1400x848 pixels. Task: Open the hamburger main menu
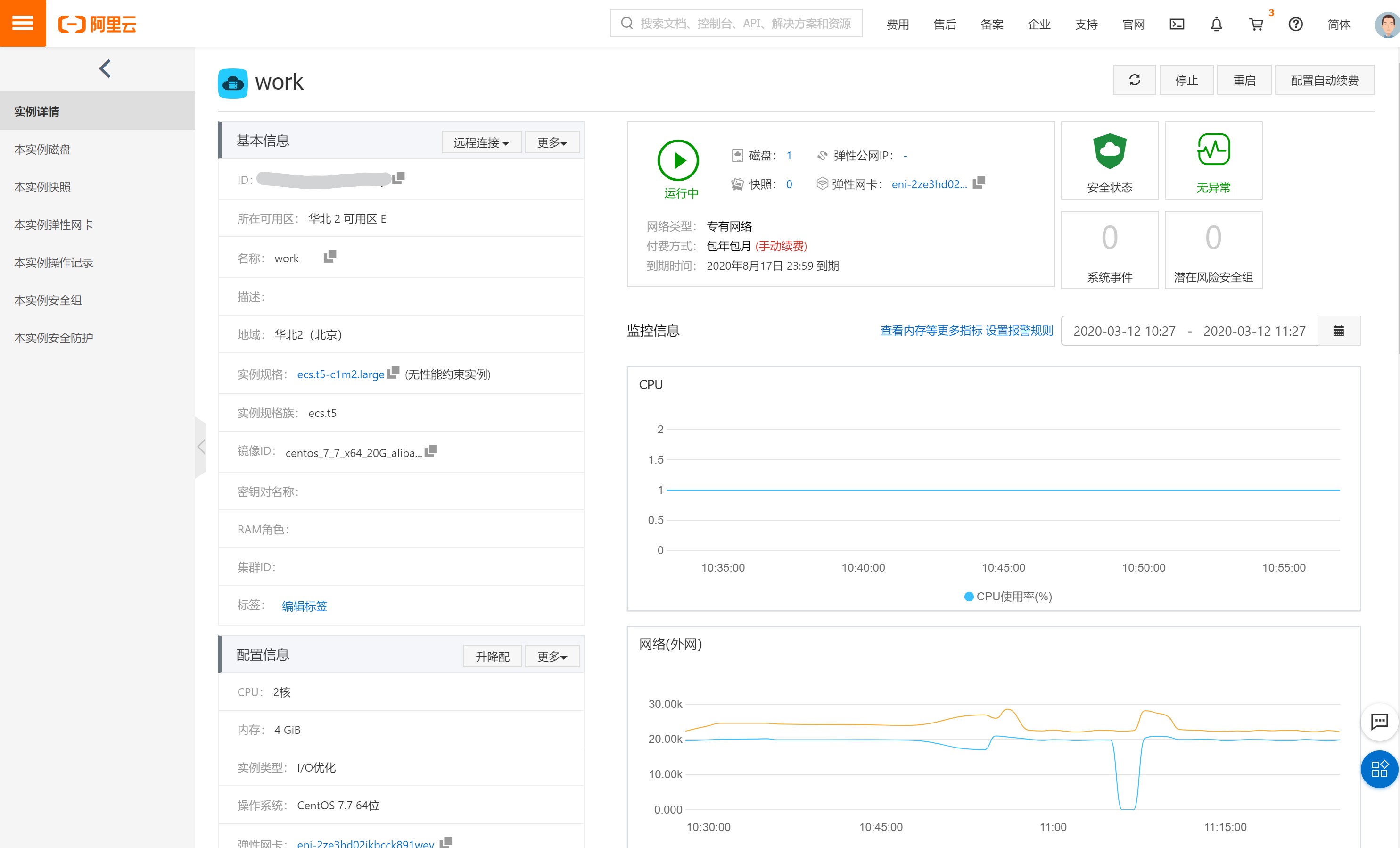click(23, 23)
